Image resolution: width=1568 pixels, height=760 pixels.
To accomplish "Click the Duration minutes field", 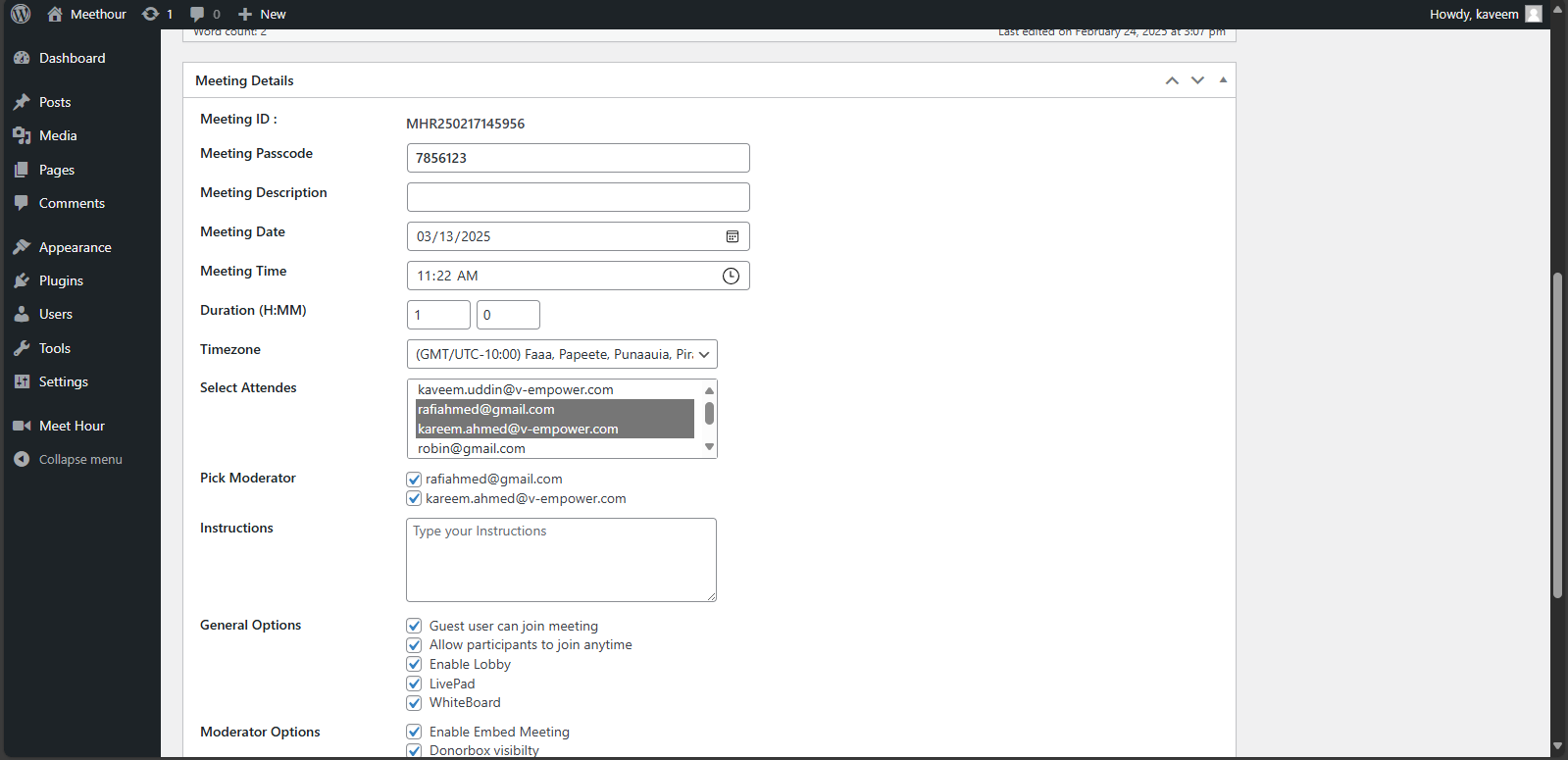I will 508,315.
